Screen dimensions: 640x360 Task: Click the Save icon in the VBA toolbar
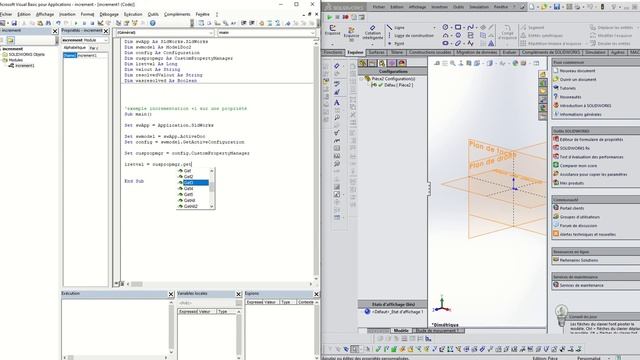point(14,23)
